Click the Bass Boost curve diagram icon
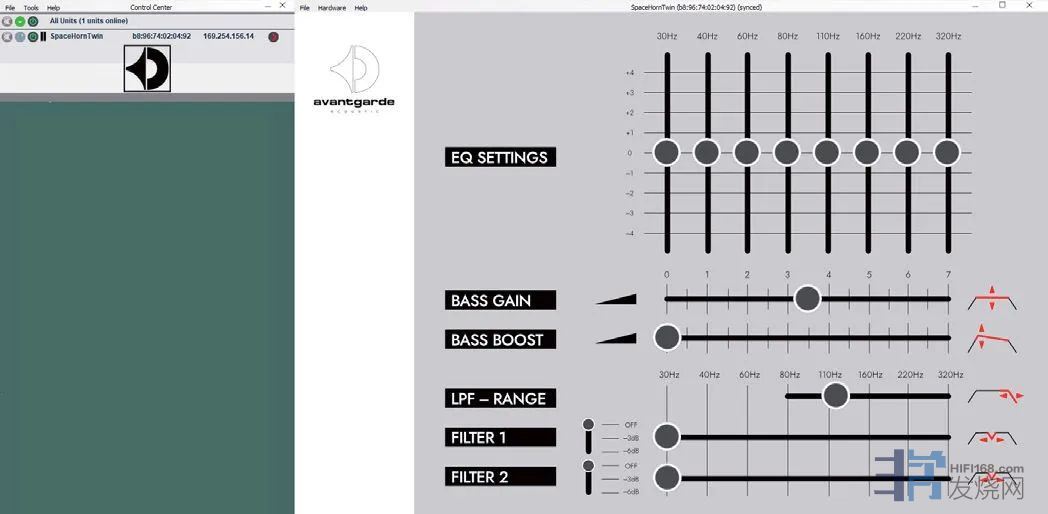 click(x=992, y=339)
